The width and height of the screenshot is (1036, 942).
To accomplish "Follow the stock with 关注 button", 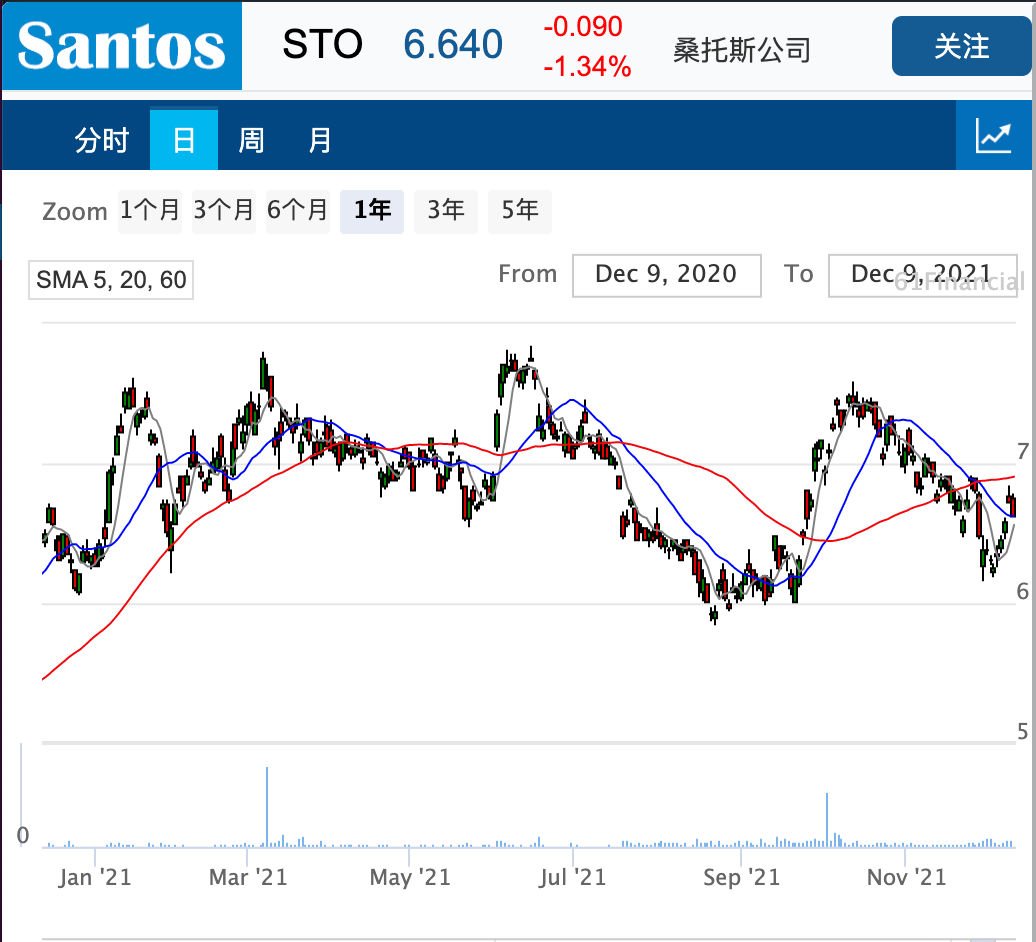I will 961,46.
